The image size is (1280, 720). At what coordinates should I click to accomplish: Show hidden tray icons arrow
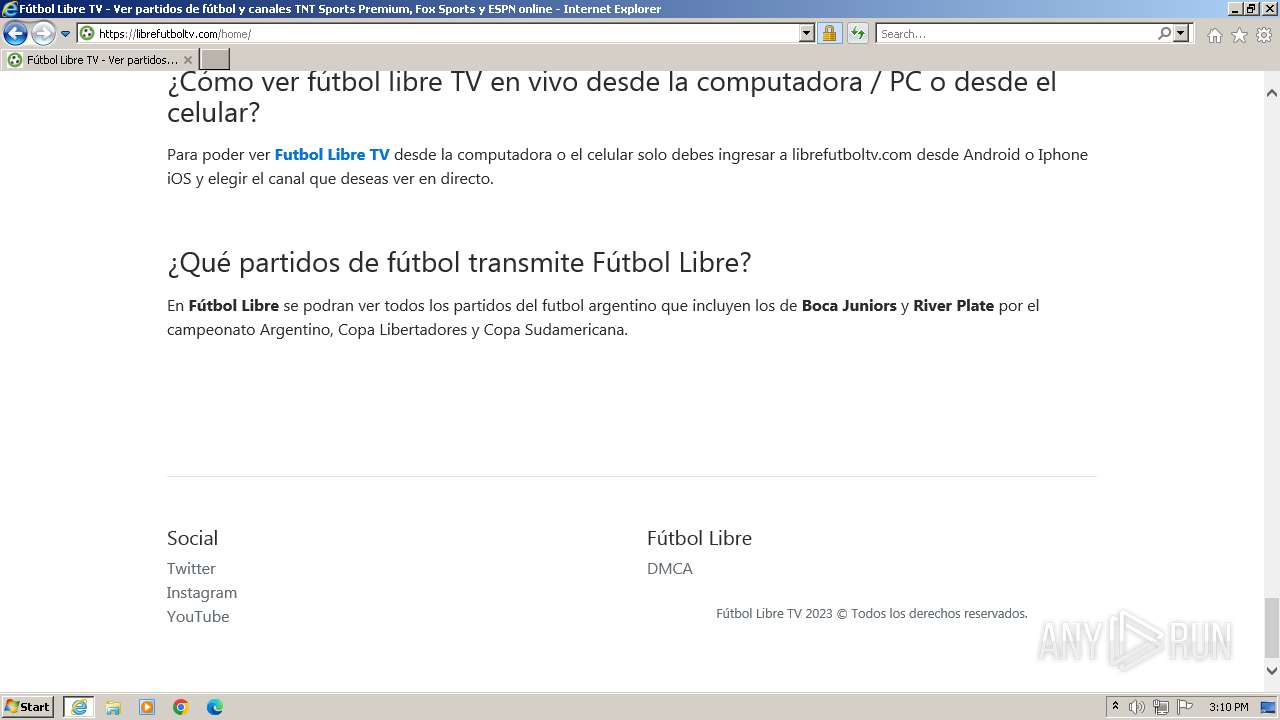1115,707
